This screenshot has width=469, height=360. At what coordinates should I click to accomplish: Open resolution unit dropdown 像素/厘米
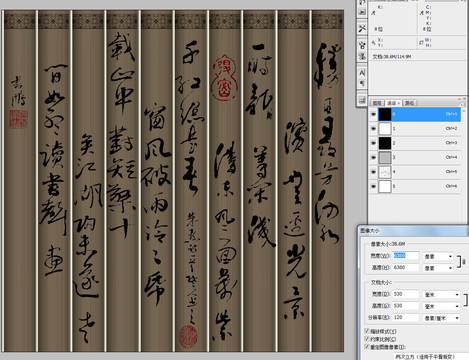[x=441, y=318]
